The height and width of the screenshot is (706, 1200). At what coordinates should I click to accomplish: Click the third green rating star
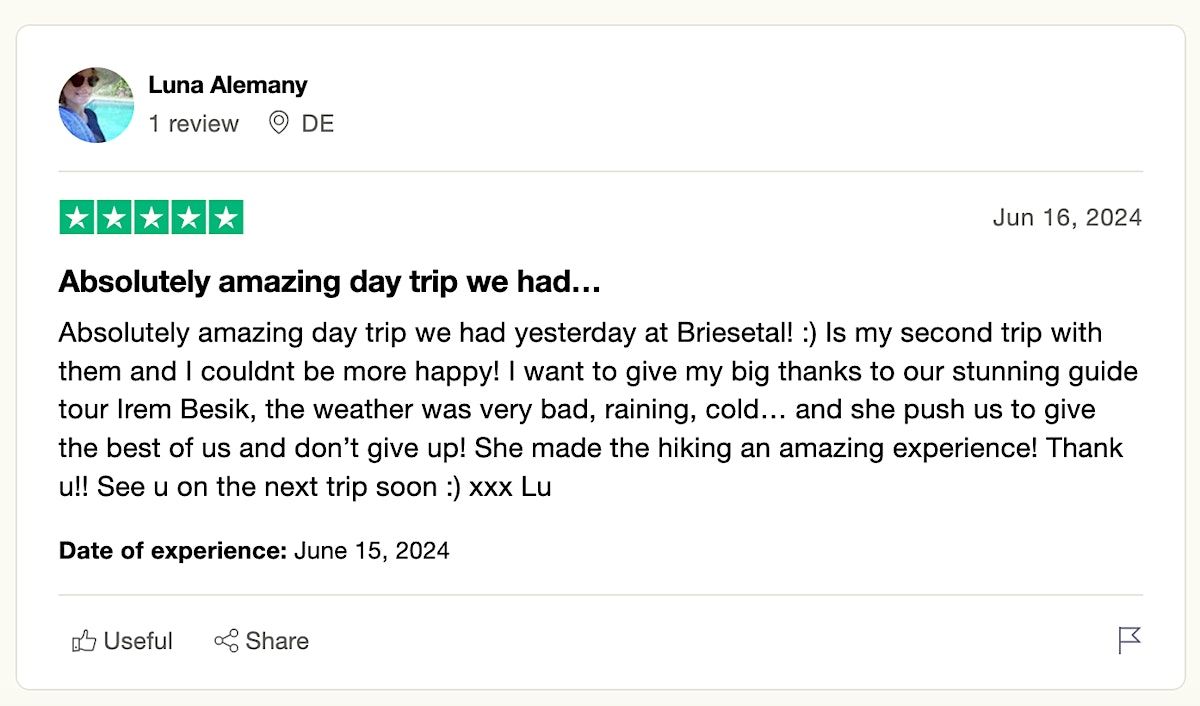tap(151, 218)
